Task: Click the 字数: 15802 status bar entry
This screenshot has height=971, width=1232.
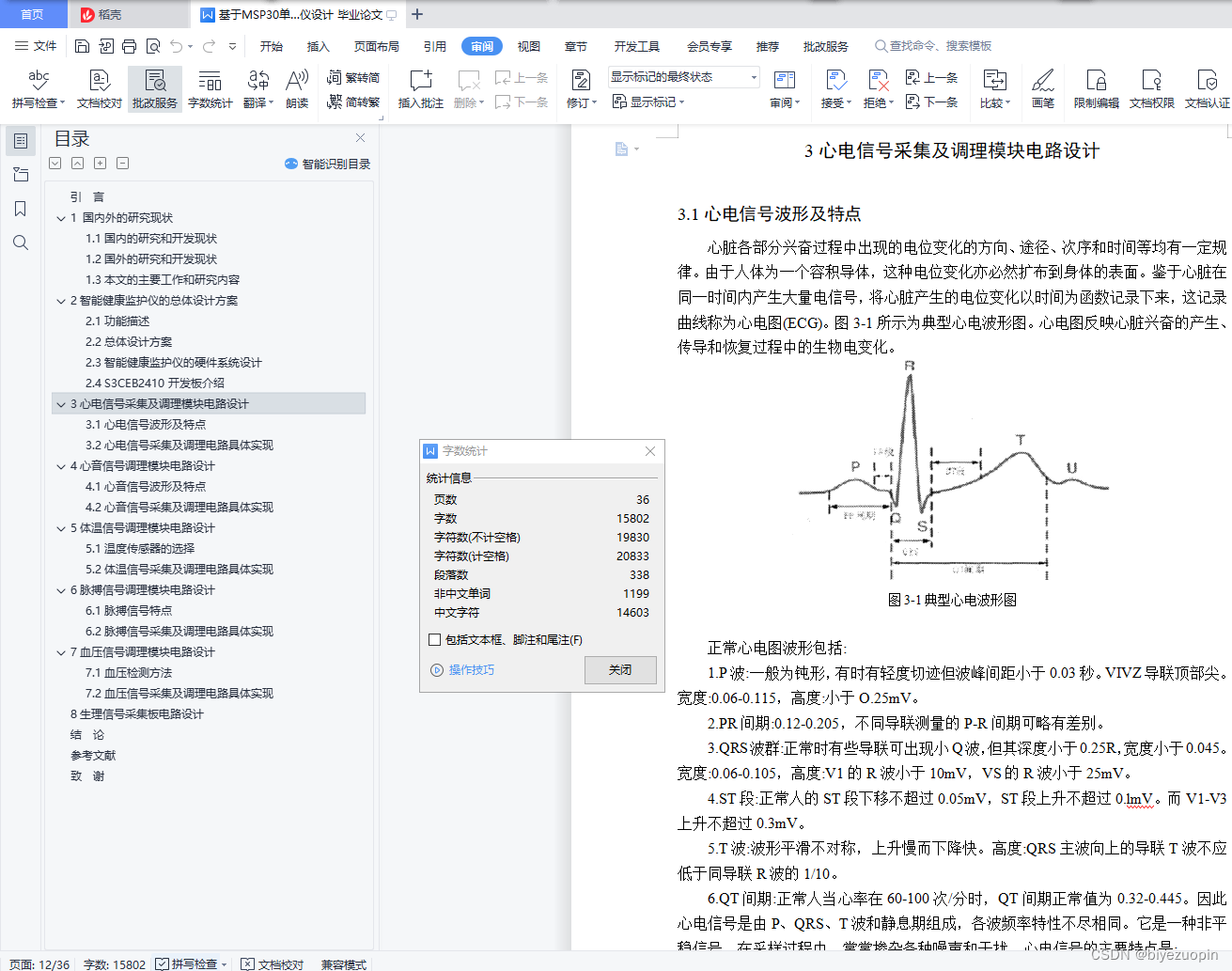Action: pos(115,964)
